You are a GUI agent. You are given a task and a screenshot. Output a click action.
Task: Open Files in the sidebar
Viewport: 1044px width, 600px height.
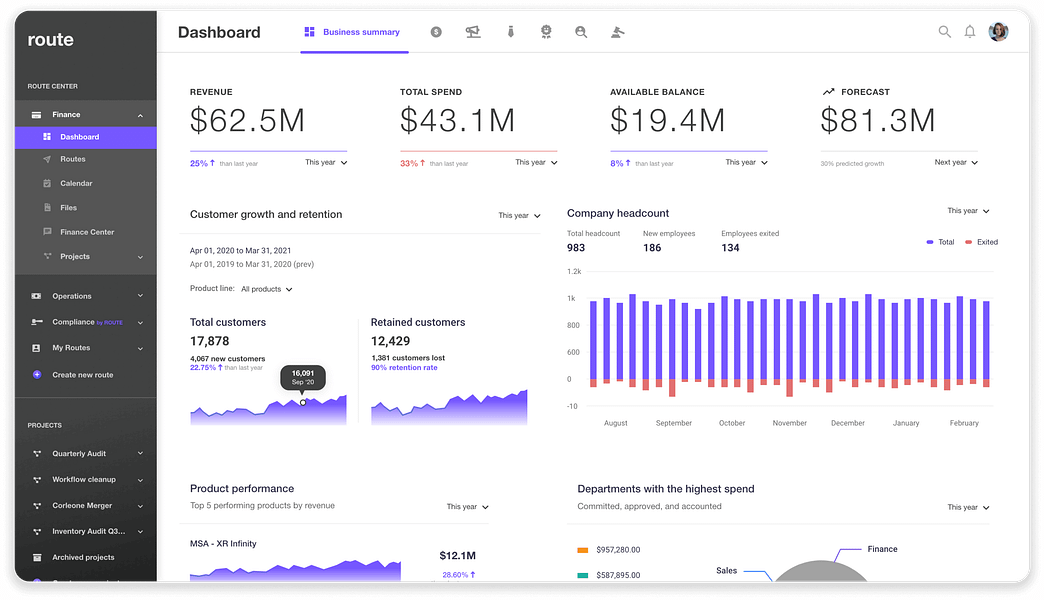[68, 208]
